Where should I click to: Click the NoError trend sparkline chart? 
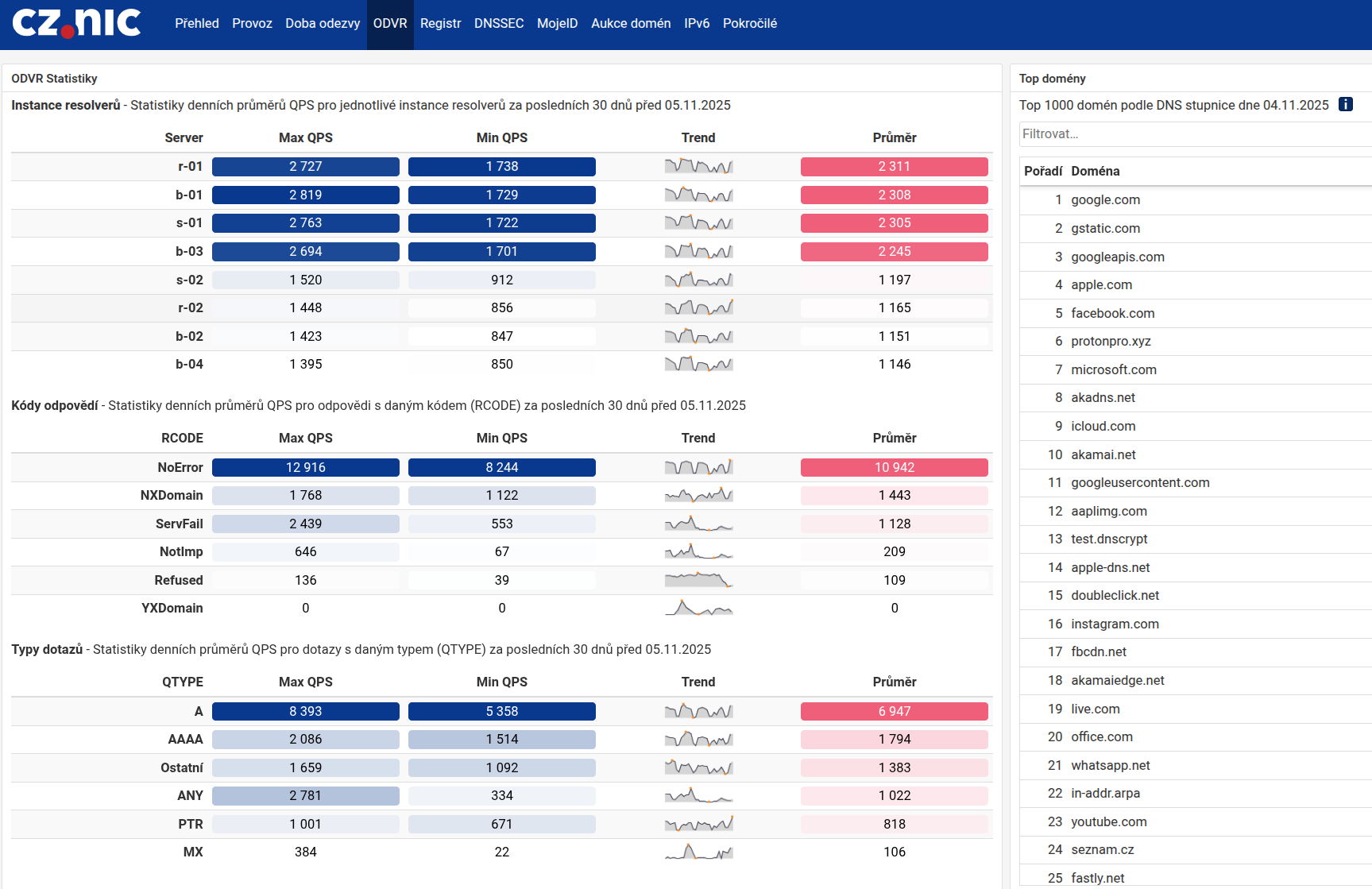click(698, 468)
